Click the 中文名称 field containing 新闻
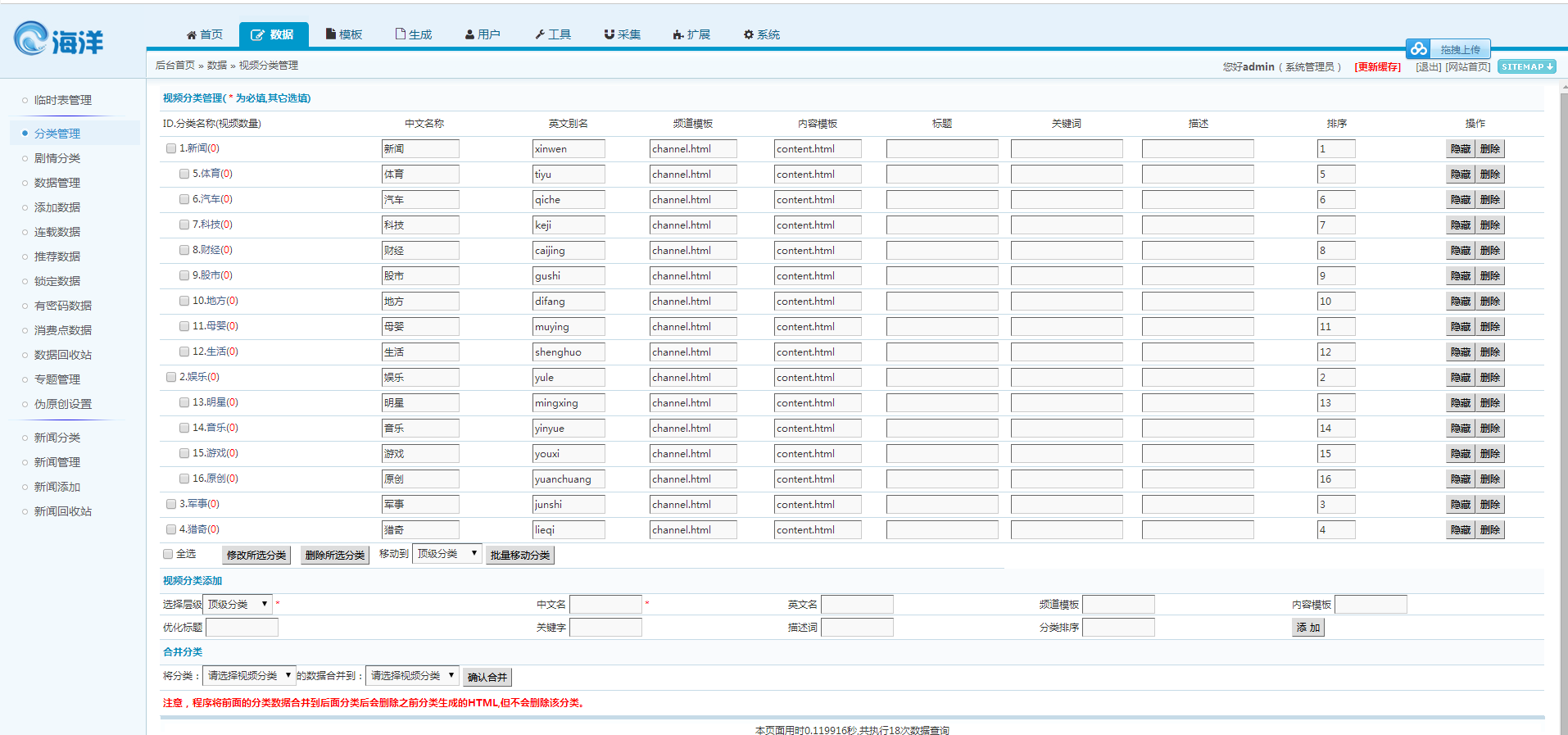1568x735 pixels. click(x=420, y=148)
